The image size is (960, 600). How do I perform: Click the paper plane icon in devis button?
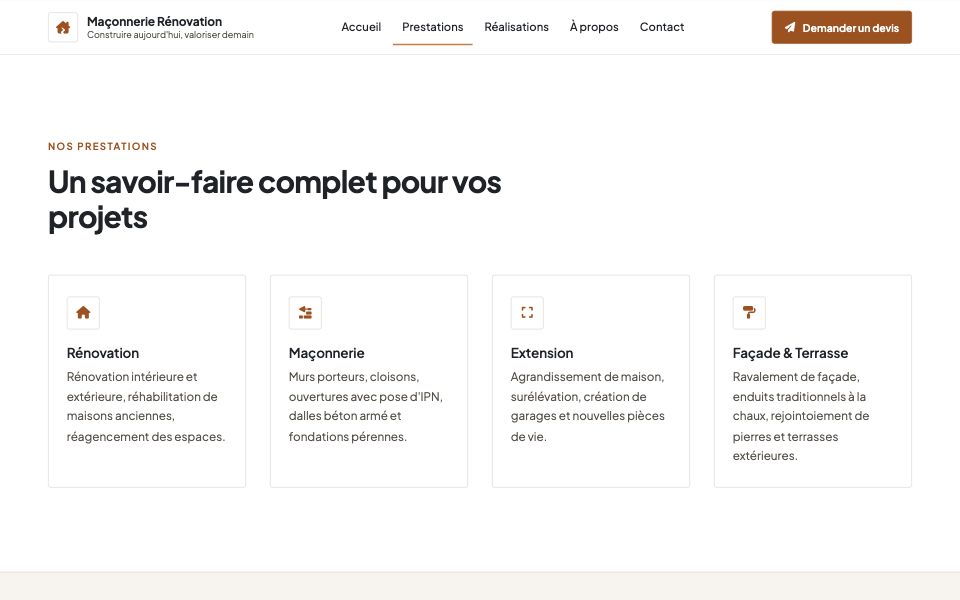[790, 28]
